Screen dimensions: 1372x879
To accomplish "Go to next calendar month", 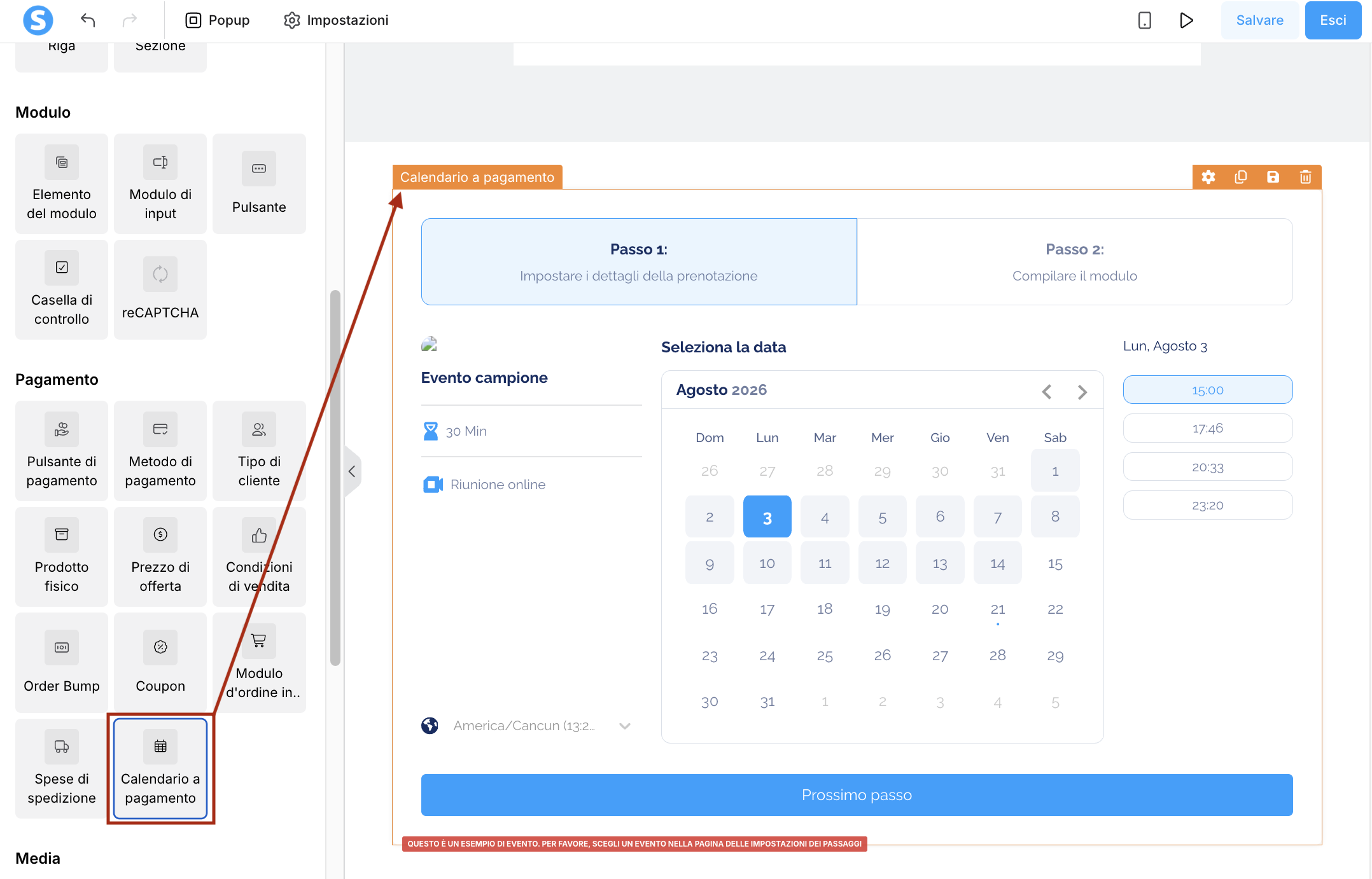I will [x=1082, y=392].
